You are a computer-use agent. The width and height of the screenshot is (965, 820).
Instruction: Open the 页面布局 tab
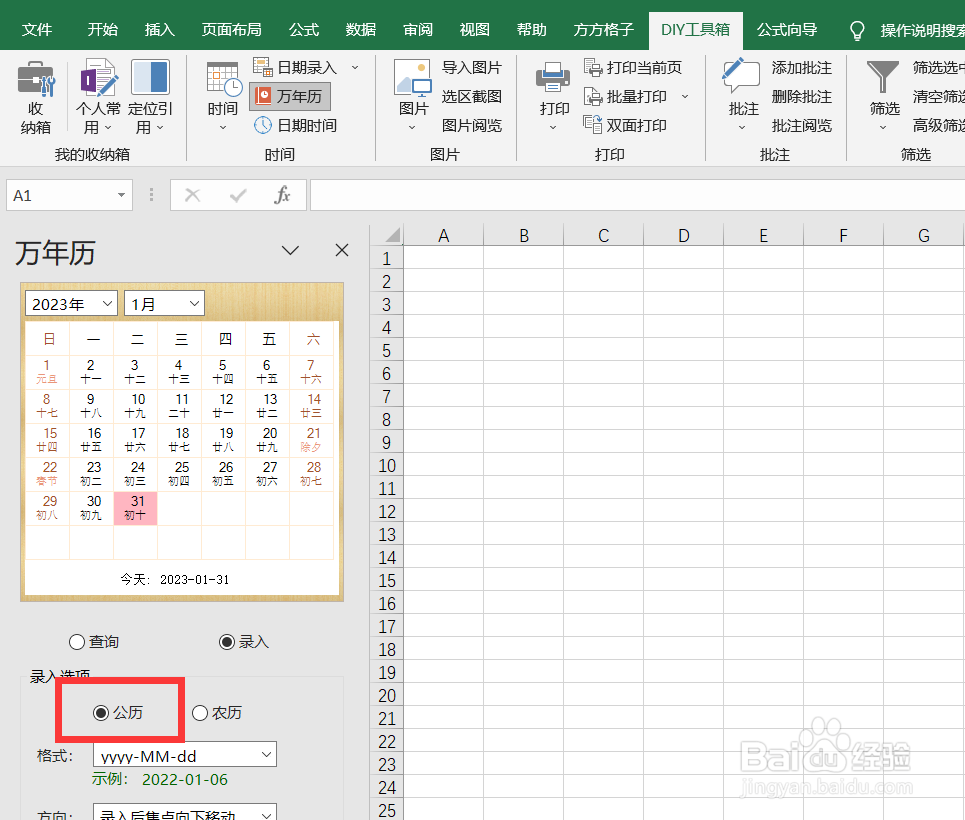click(x=231, y=30)
